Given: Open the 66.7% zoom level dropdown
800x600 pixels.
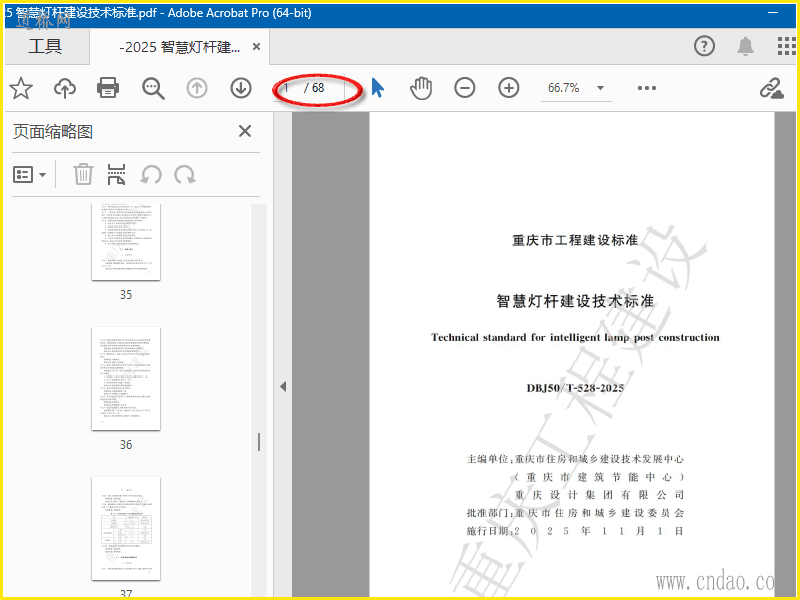Looking at the screenshot, I should tap(576, 88).
